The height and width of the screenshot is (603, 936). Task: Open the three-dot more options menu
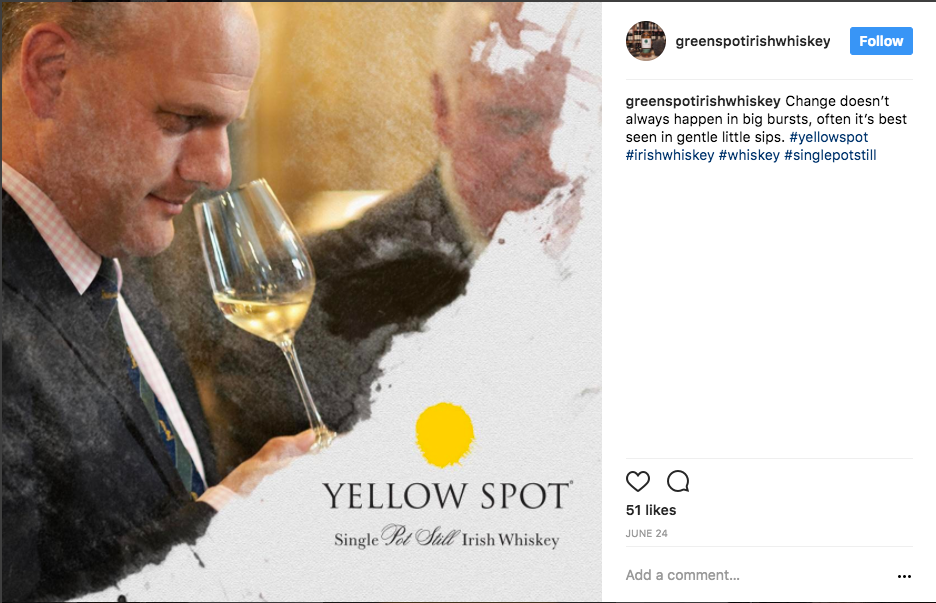(904, 576)
